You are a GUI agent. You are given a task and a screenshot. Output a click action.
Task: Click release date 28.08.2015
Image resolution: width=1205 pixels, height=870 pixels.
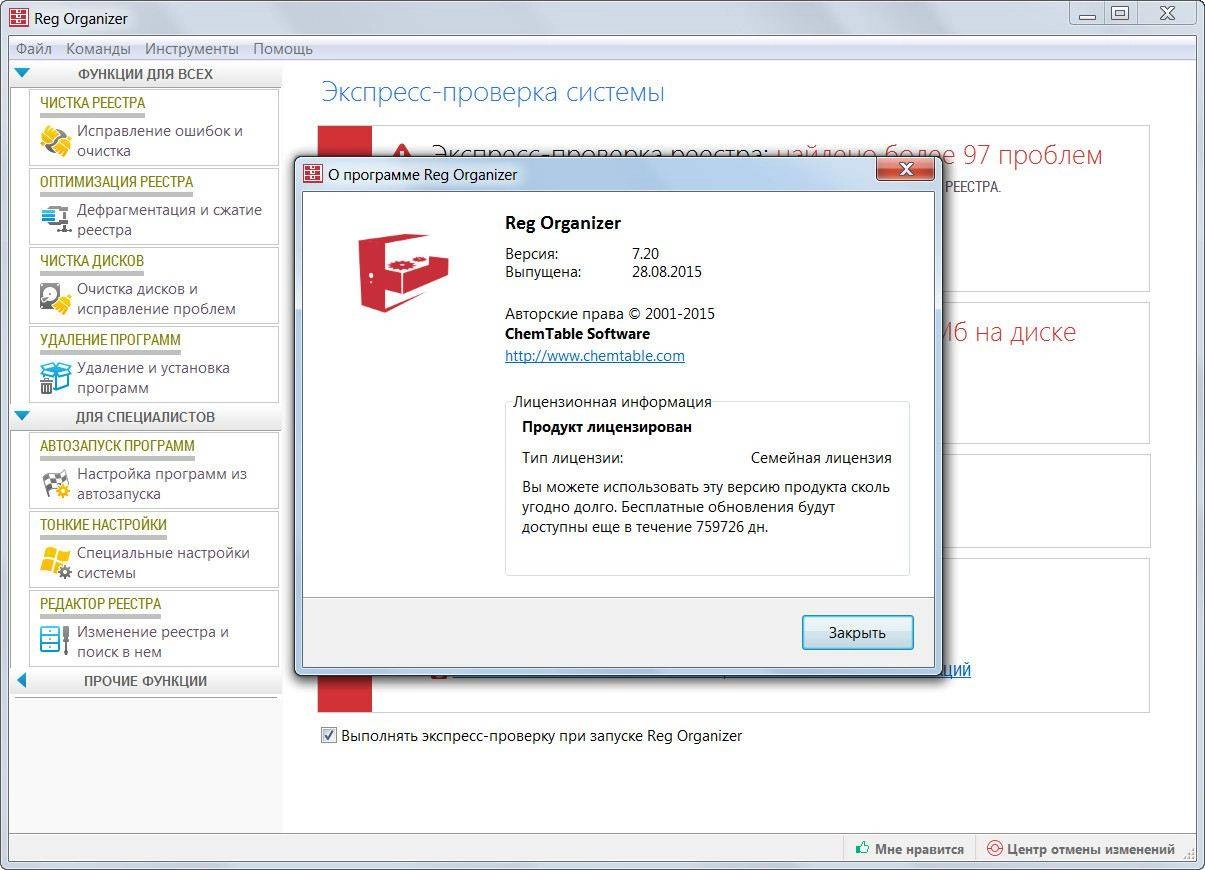pos(667,272)
